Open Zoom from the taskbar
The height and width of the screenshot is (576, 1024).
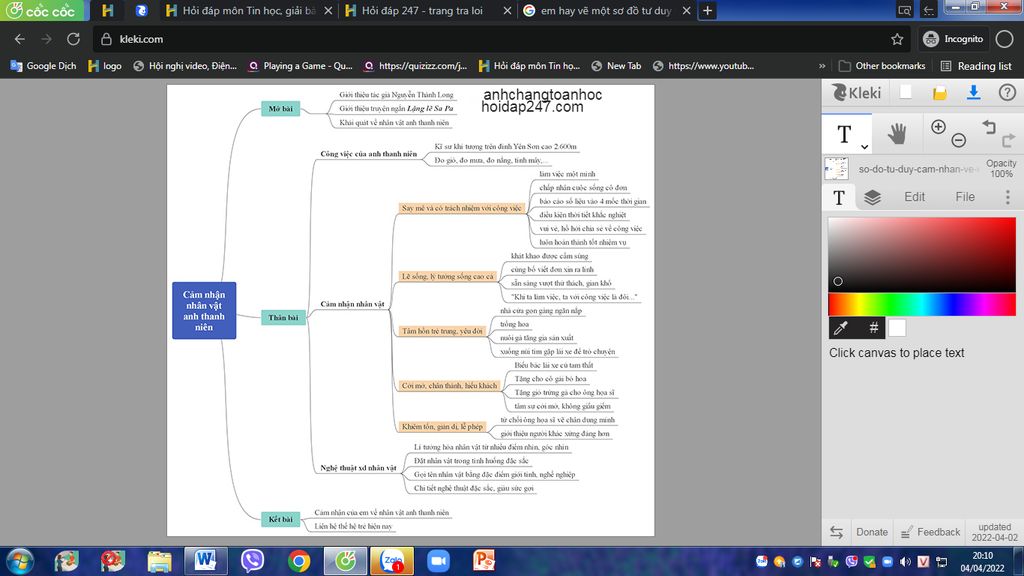[438, 561]
